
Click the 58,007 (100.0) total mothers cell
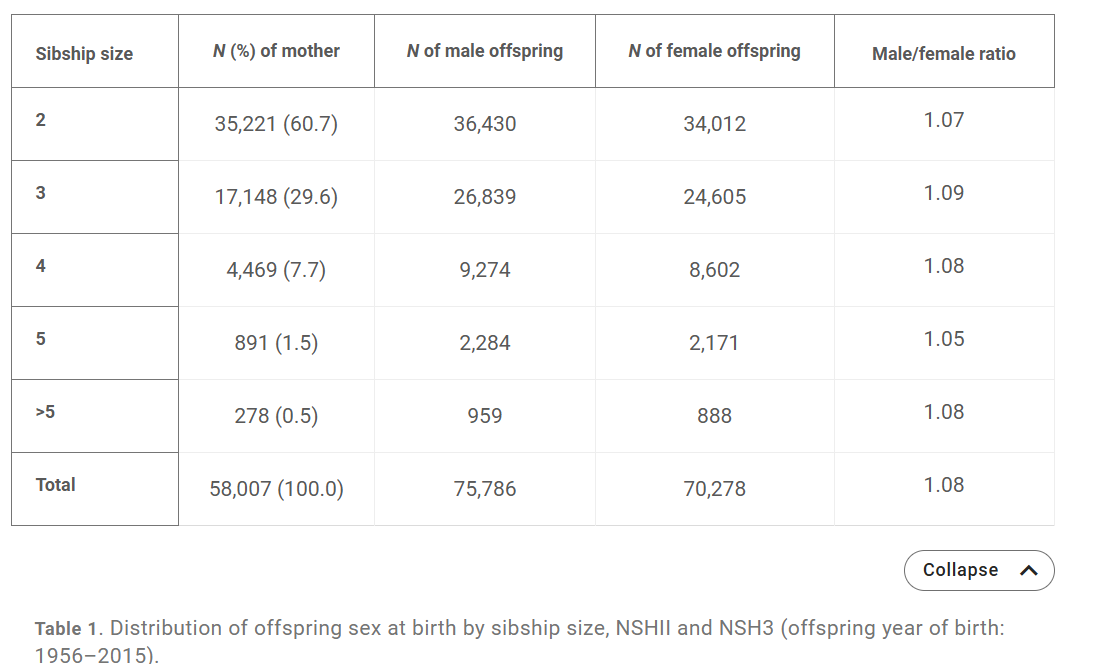point(276,489)
